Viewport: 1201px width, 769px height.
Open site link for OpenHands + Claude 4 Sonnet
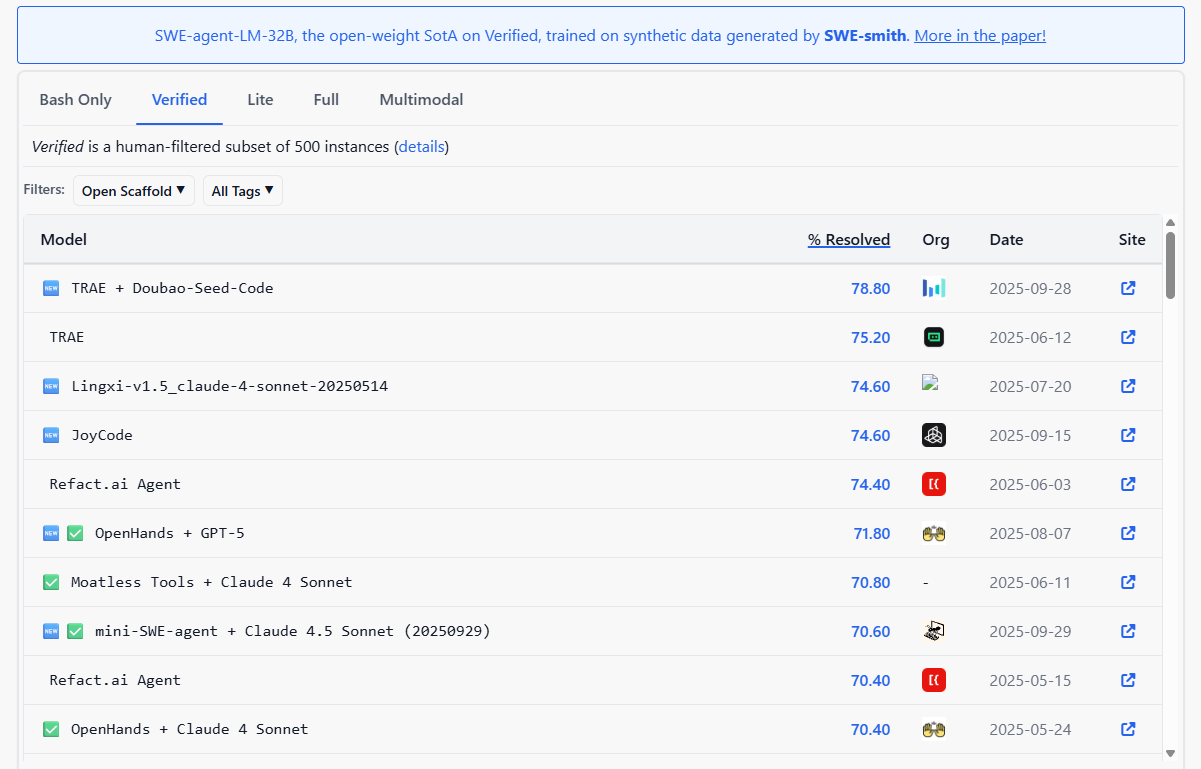1128,729
